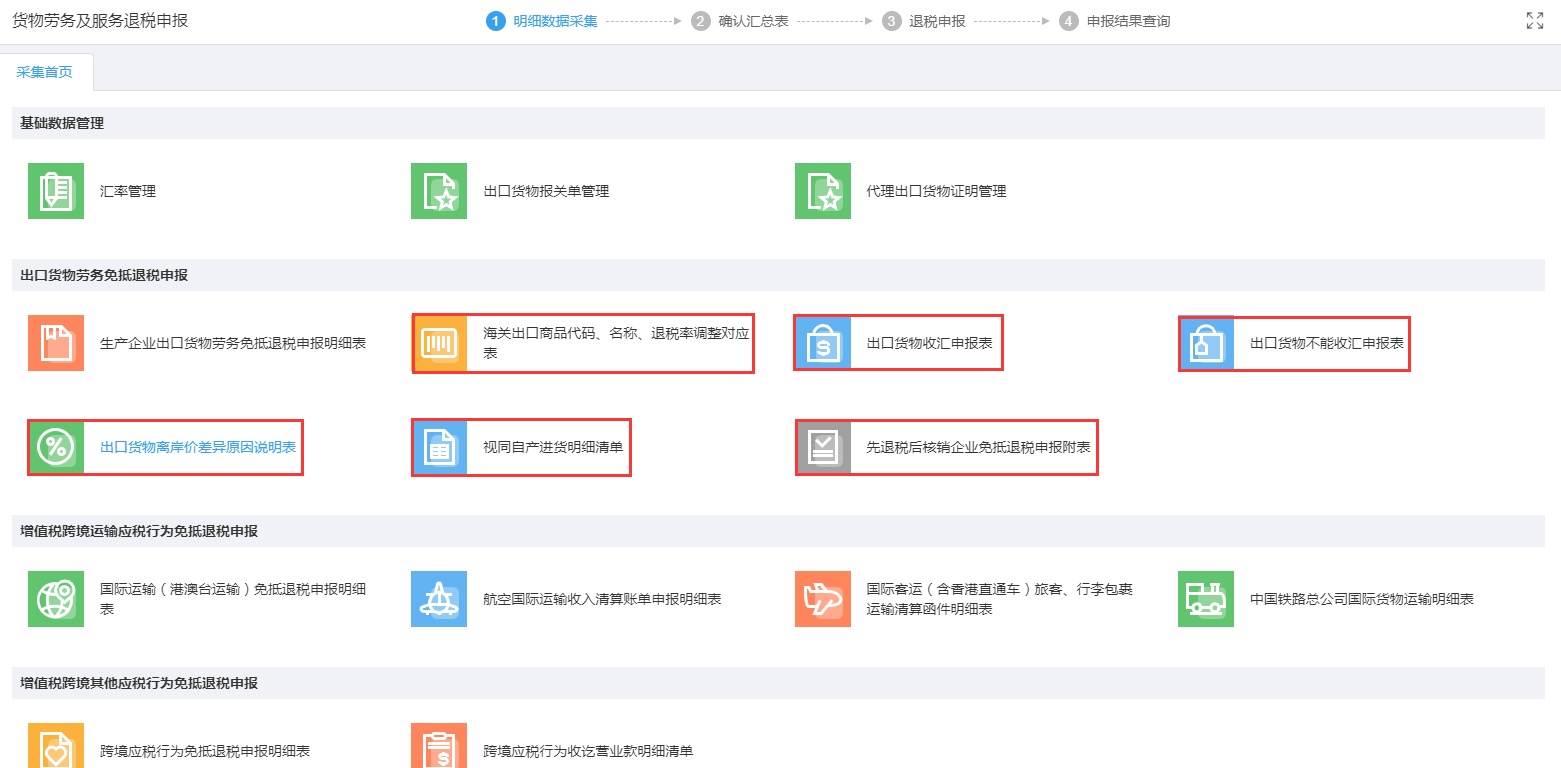The width and height of the screenshot is (1561, 768).
Task: Go to step 2 确认汇总表
Action: coord(740,21)
